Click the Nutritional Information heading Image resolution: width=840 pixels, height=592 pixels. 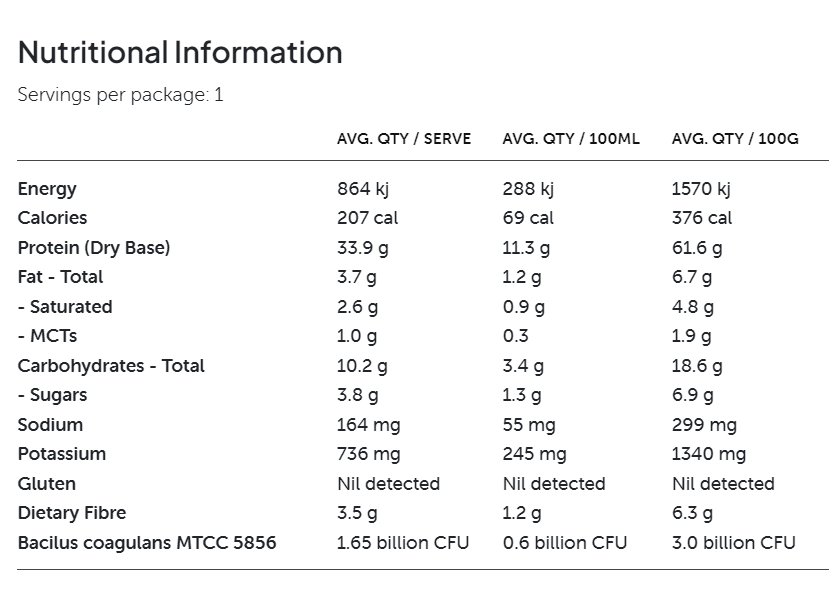(180, 52)
